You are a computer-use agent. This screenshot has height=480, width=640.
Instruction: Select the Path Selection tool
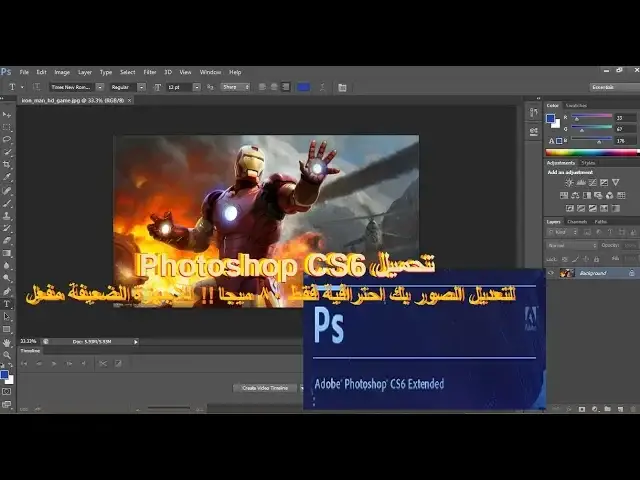coord(7,317)
